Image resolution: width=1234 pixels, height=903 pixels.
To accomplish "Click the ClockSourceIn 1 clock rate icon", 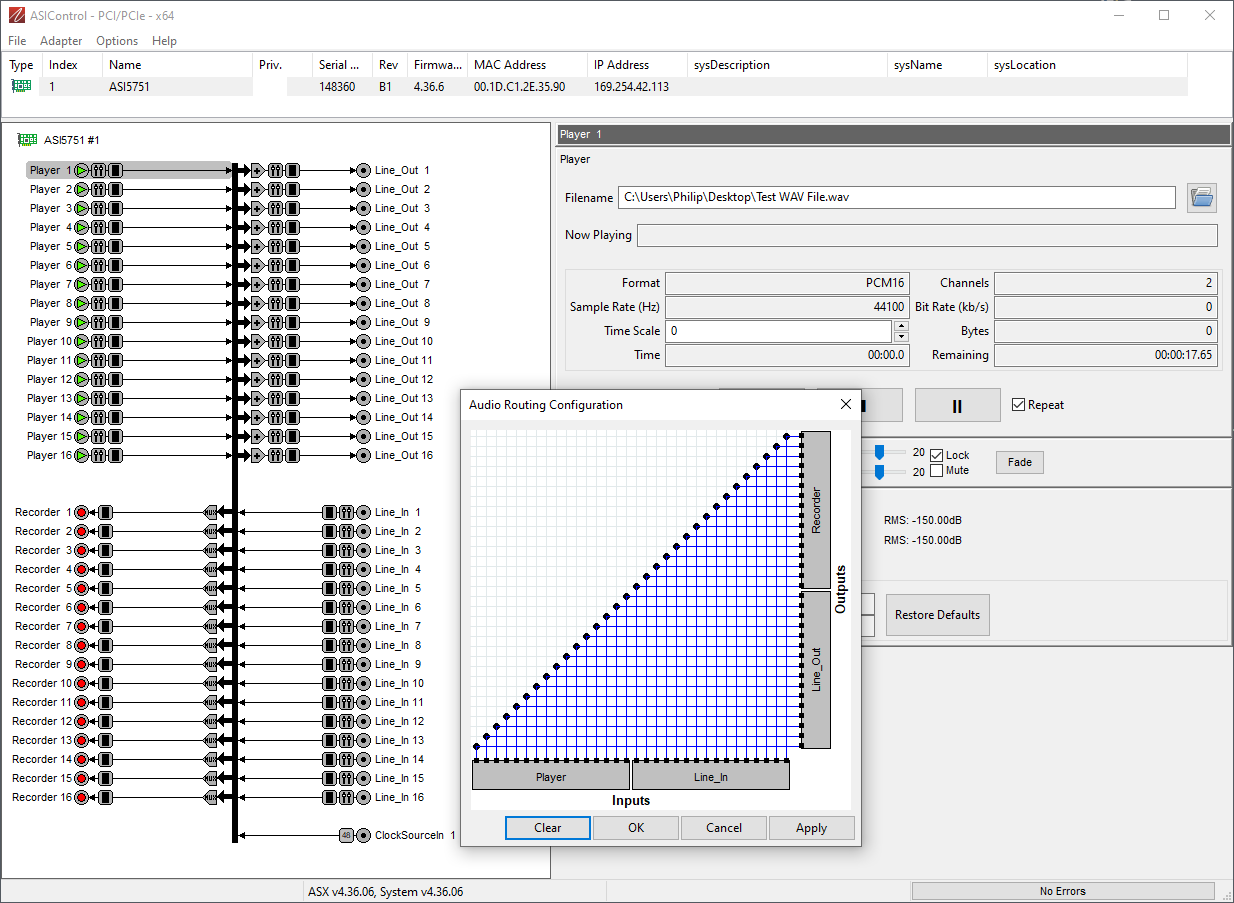I will coord(346,835).
